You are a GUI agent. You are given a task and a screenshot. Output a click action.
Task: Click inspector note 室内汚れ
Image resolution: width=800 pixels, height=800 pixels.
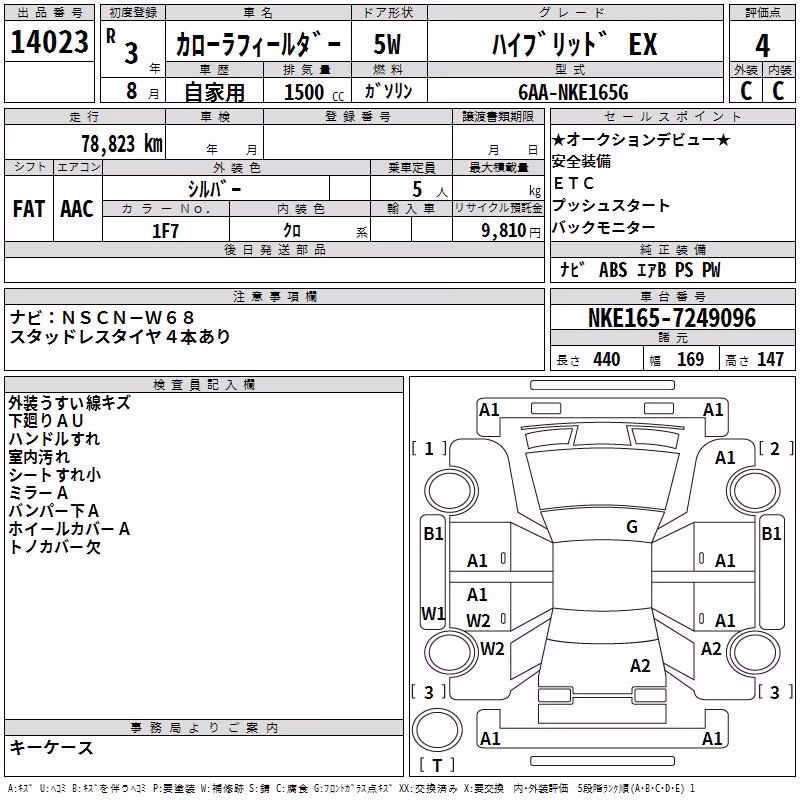[39, 457]
